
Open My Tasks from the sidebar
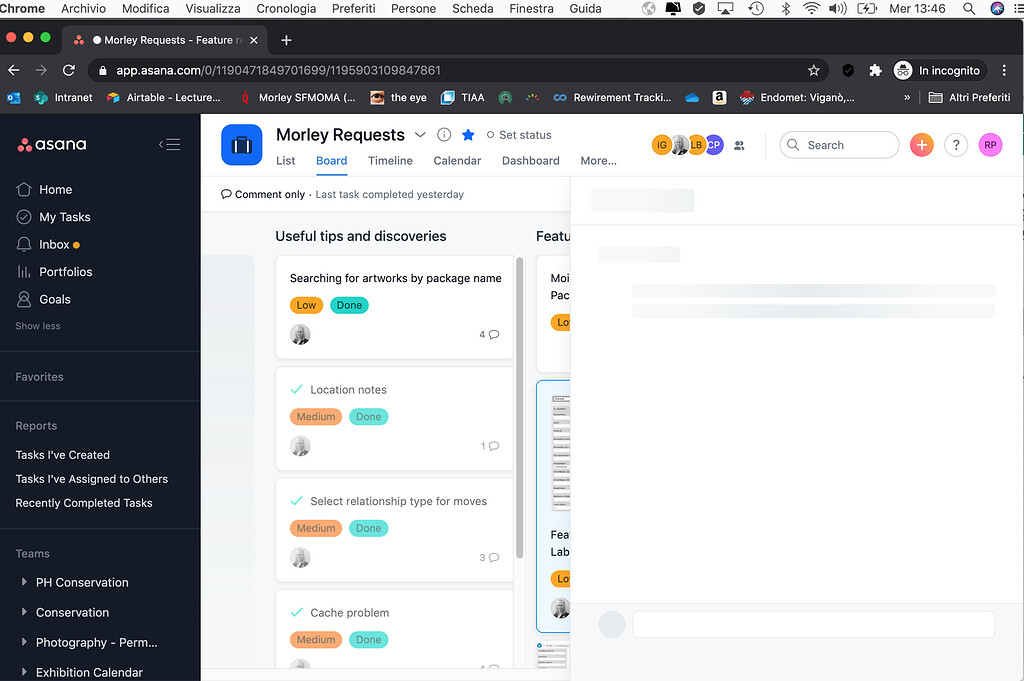(x=66, y=216)
